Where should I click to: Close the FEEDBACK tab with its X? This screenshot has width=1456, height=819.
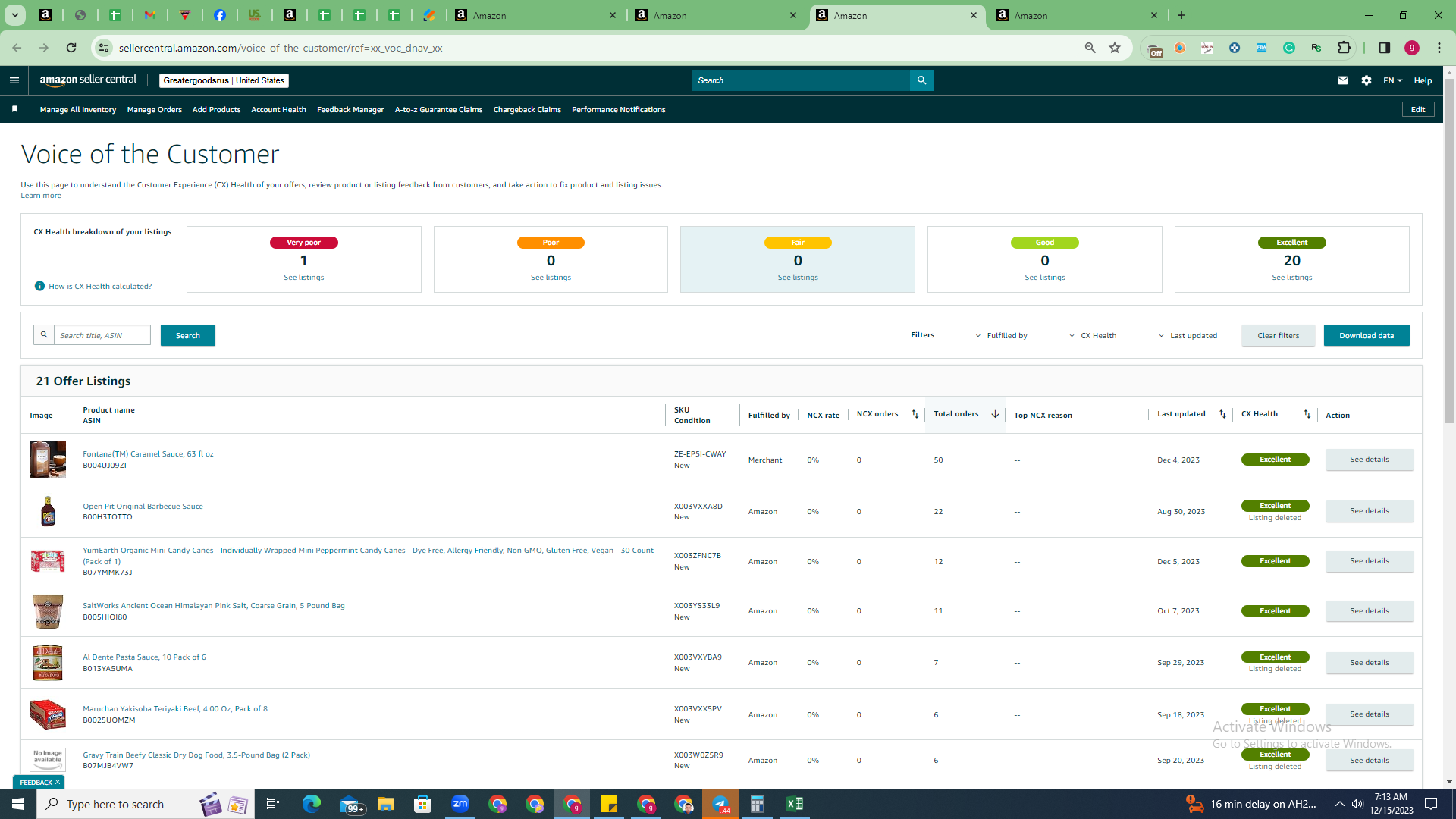click(x=58, y=782)
